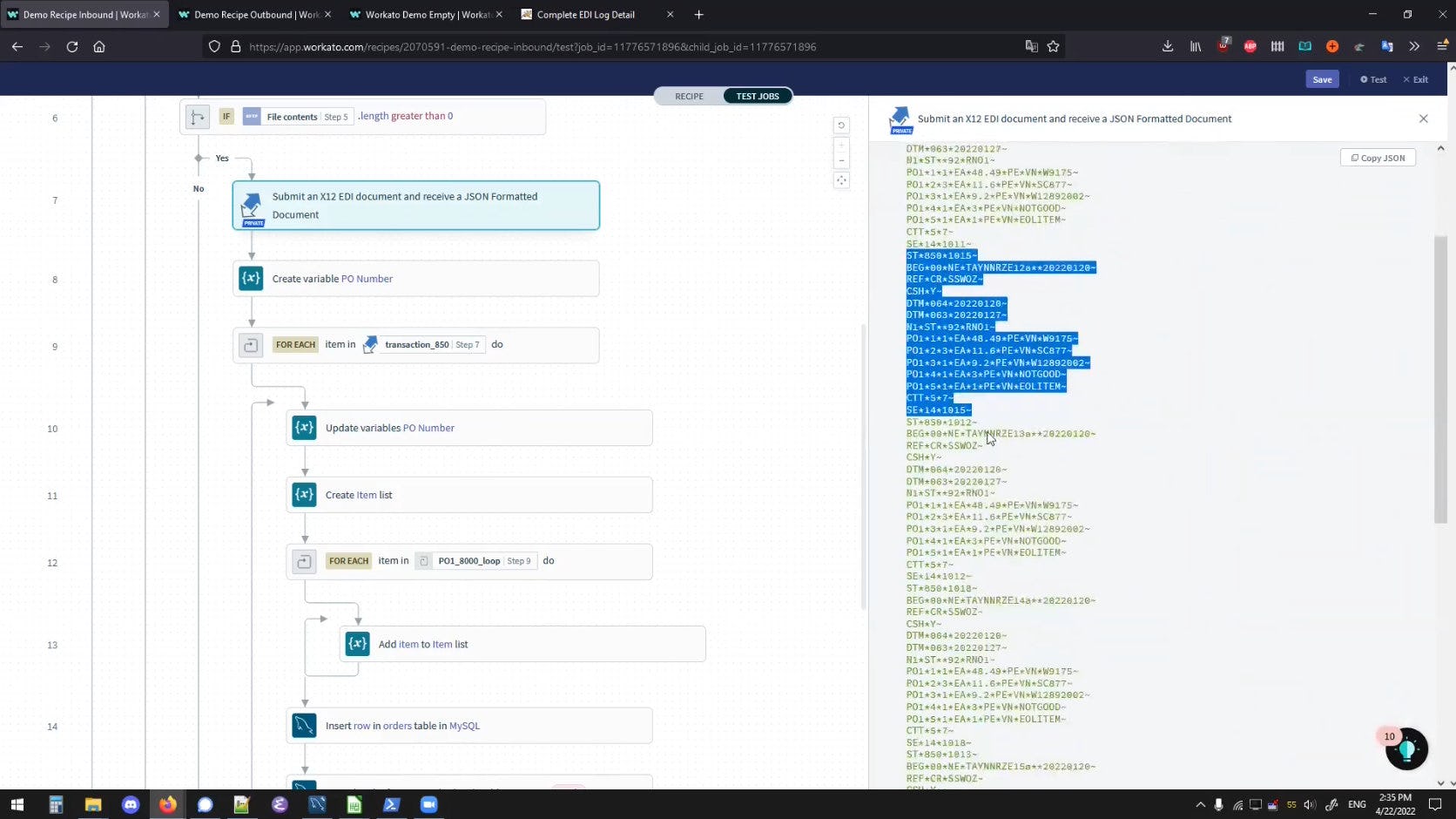The image size is (1456, 819).
Task: Toggle the bookmark star in the address bar
Action: pos(1052,47)
